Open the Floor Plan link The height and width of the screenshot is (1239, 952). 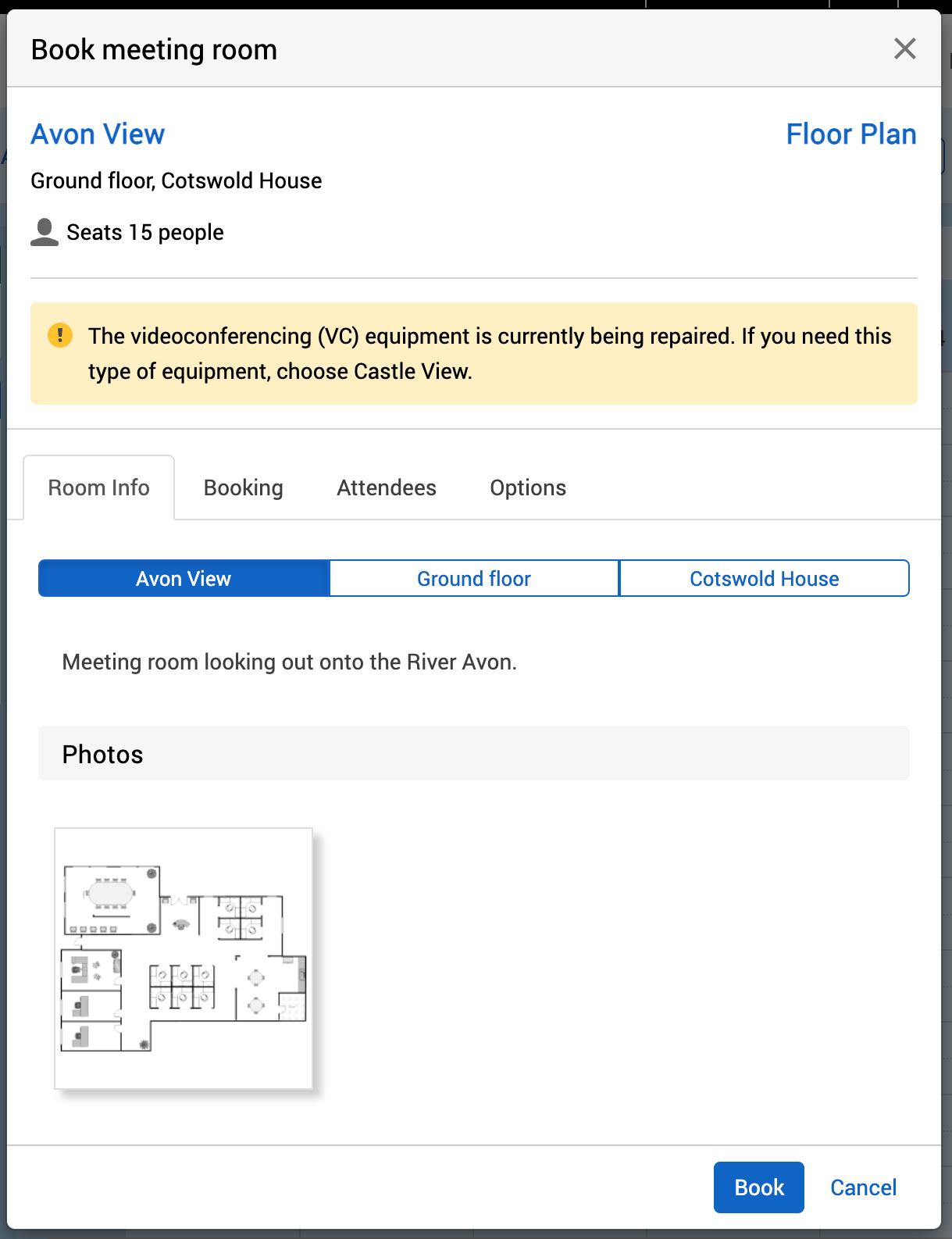[850, 134]
